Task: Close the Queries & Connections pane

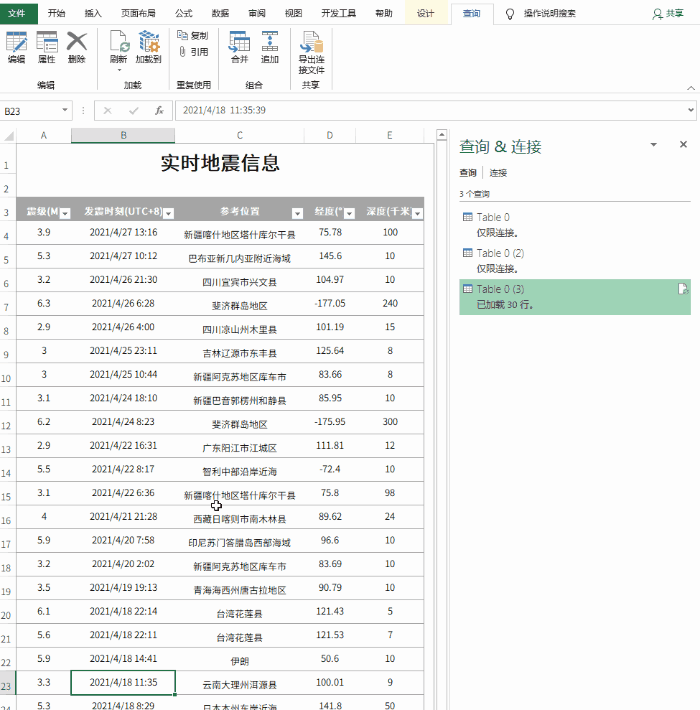Action: click(x=684, y=144)
